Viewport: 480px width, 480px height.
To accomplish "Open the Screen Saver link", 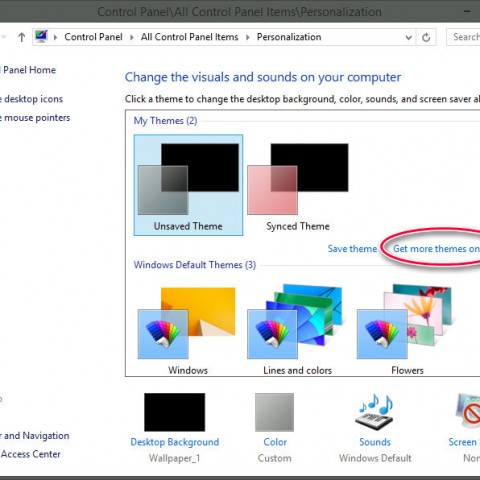I will [464, 442].
